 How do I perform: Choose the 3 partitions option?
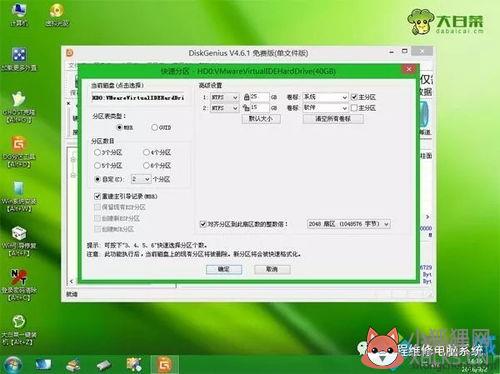(x=97, y=152)
